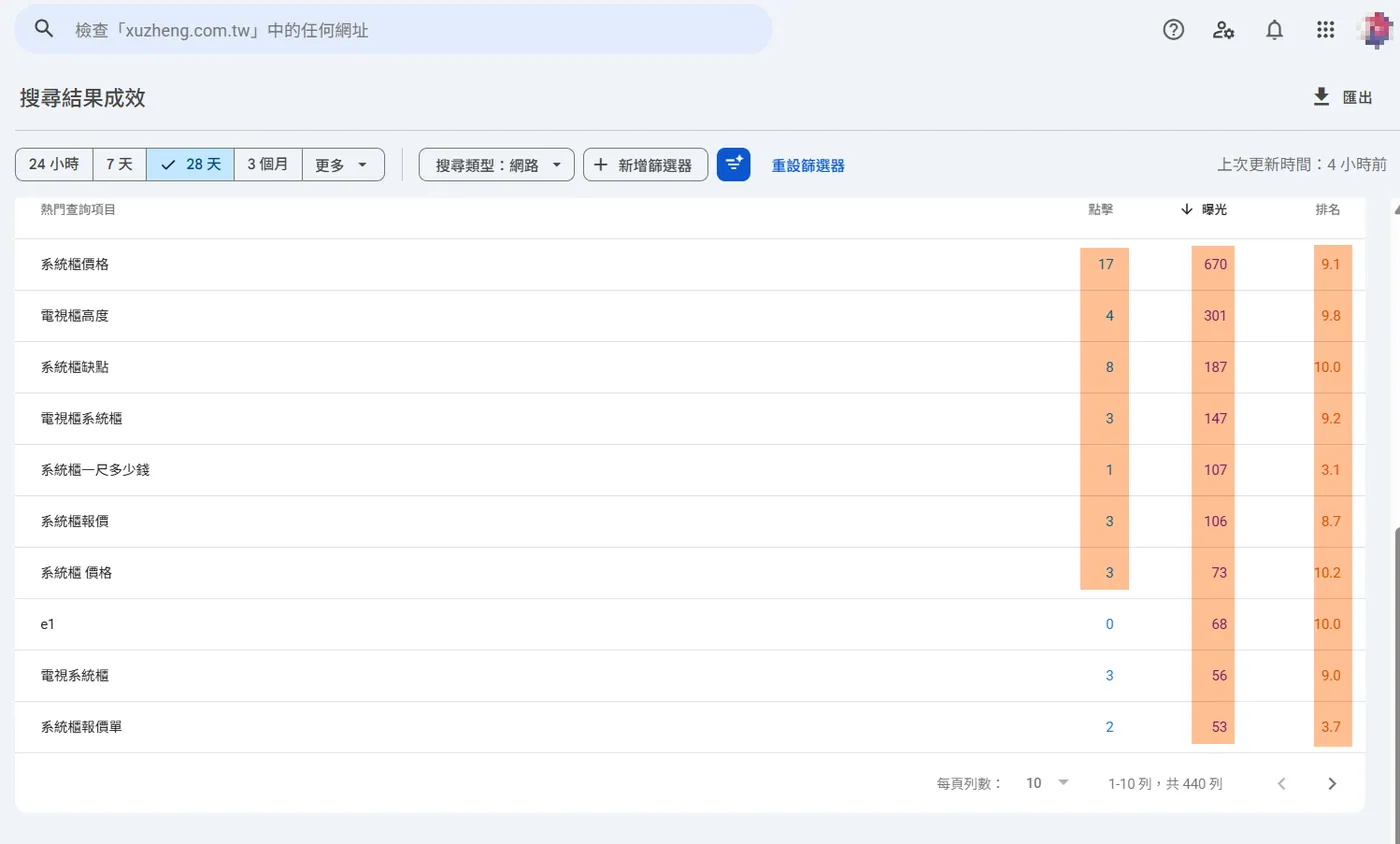Click the query 電視系統櫃
Image resolution: width=1400 pixels, height=844 pixels.
(75, 676)
